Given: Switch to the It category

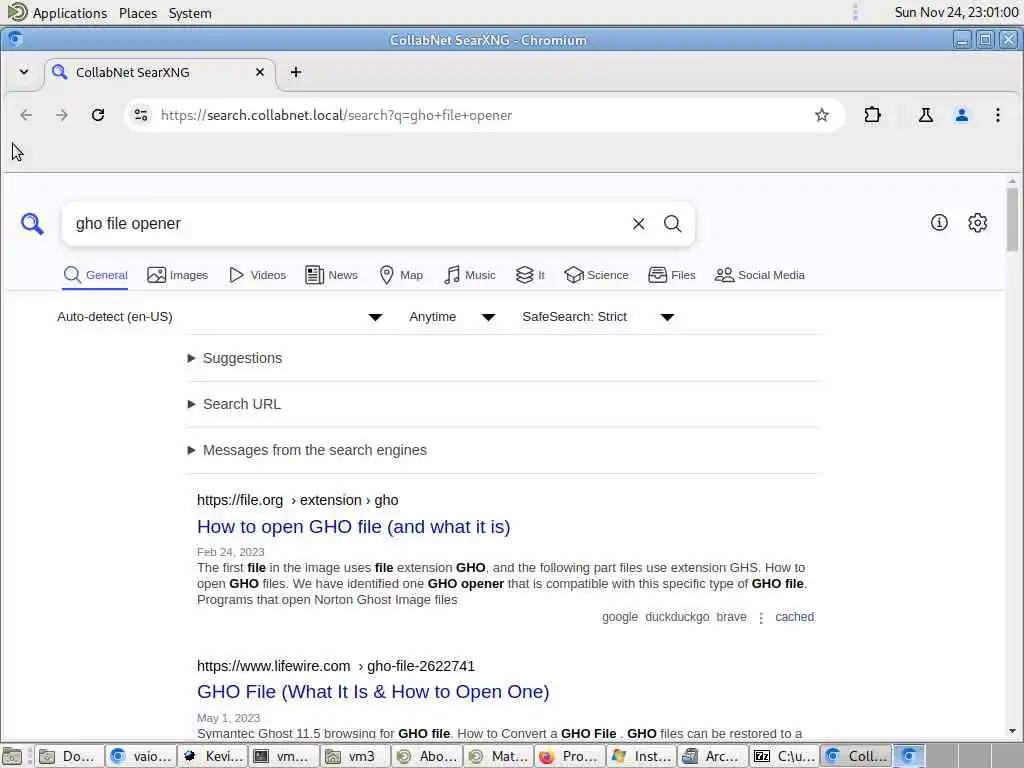Looking at the screenshot, I should pyautogui.click(x=530, y=275).
